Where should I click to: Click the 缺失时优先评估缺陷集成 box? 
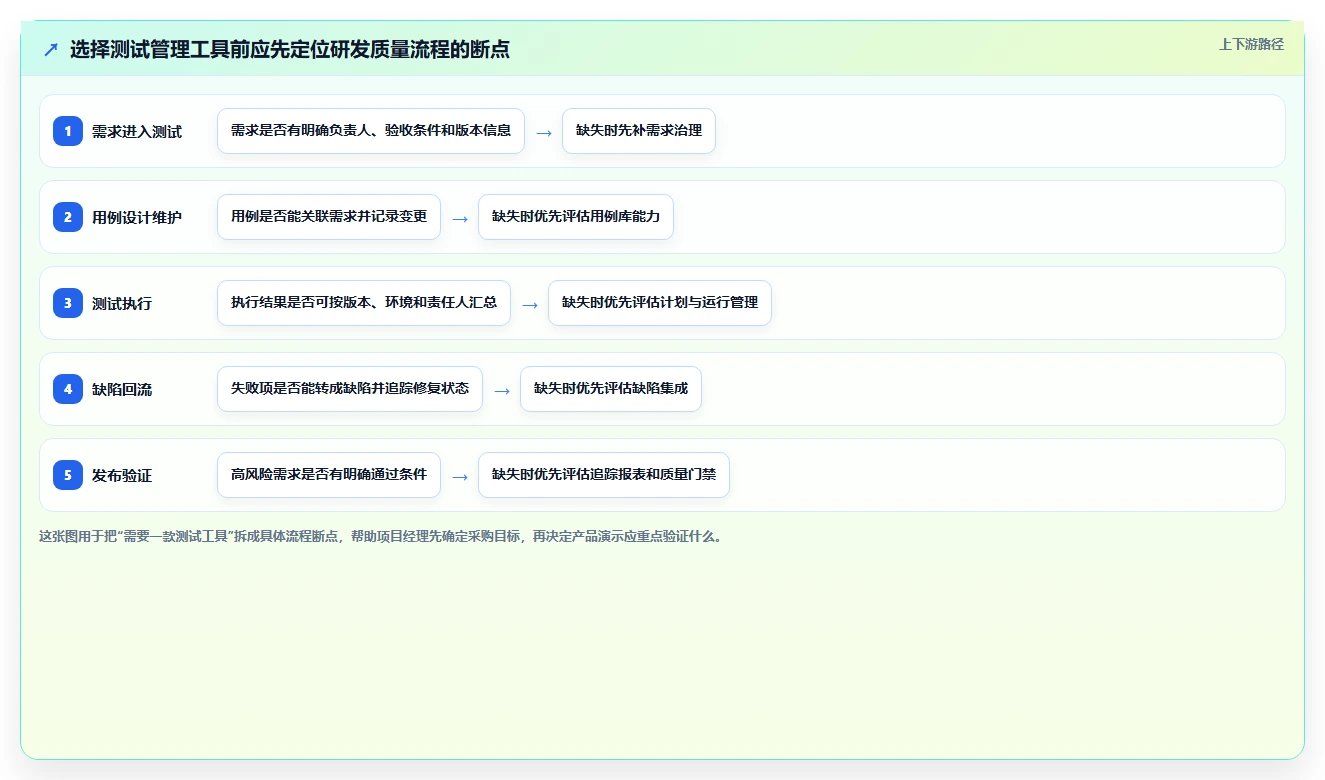tap(611, 389)
